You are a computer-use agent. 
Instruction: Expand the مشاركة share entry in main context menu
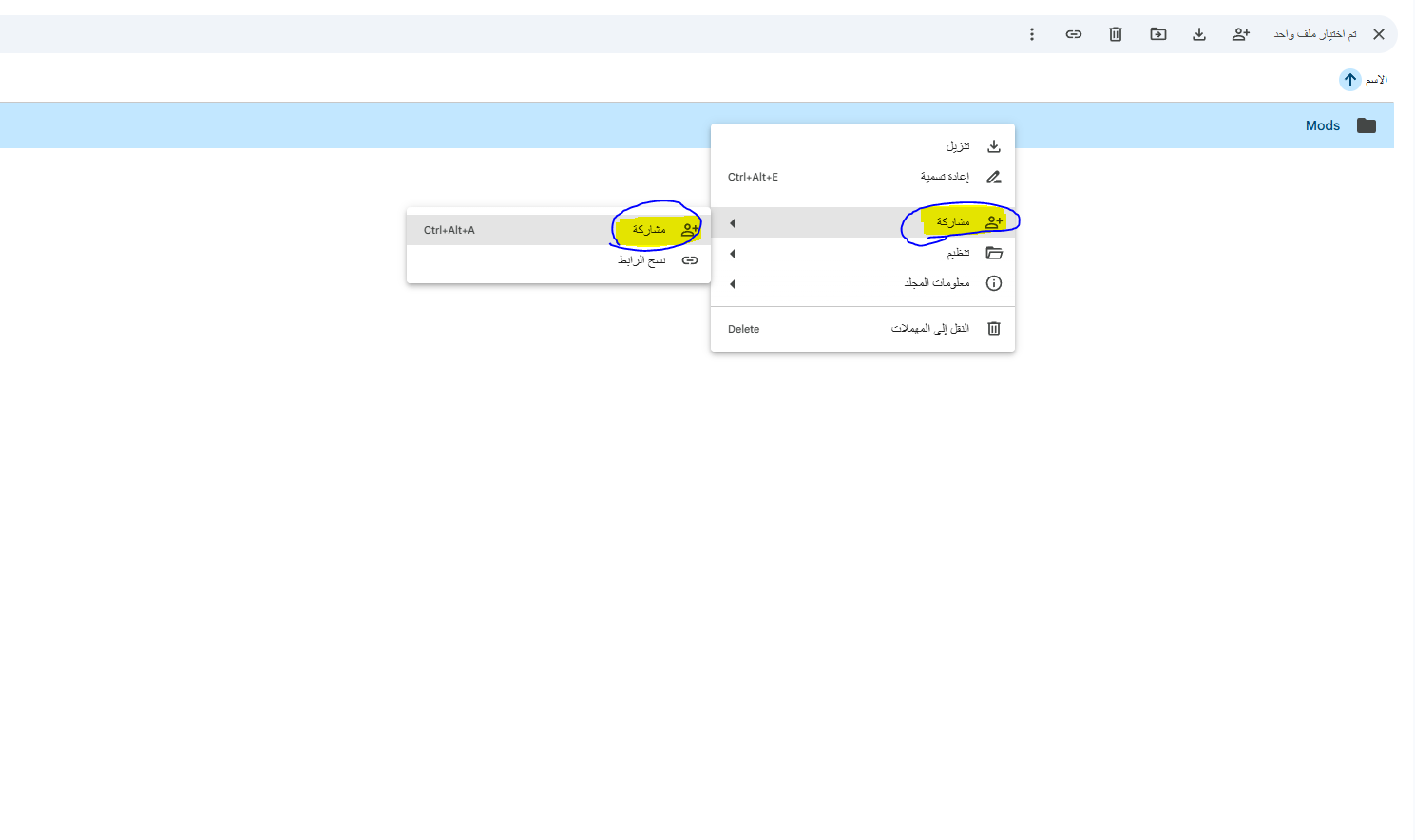[x=952, y=222]
